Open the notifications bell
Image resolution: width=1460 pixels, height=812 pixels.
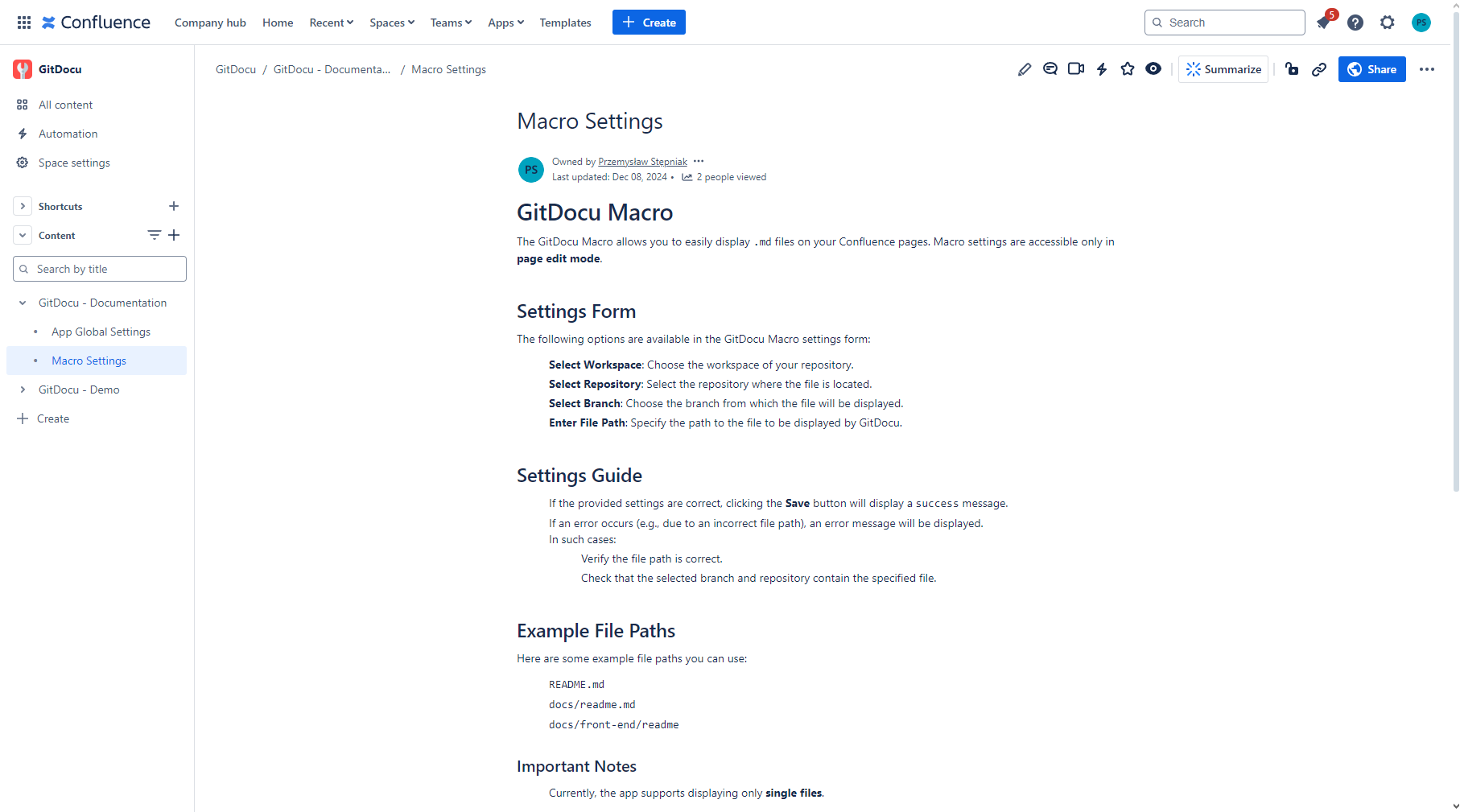[x=1324, y=23]
